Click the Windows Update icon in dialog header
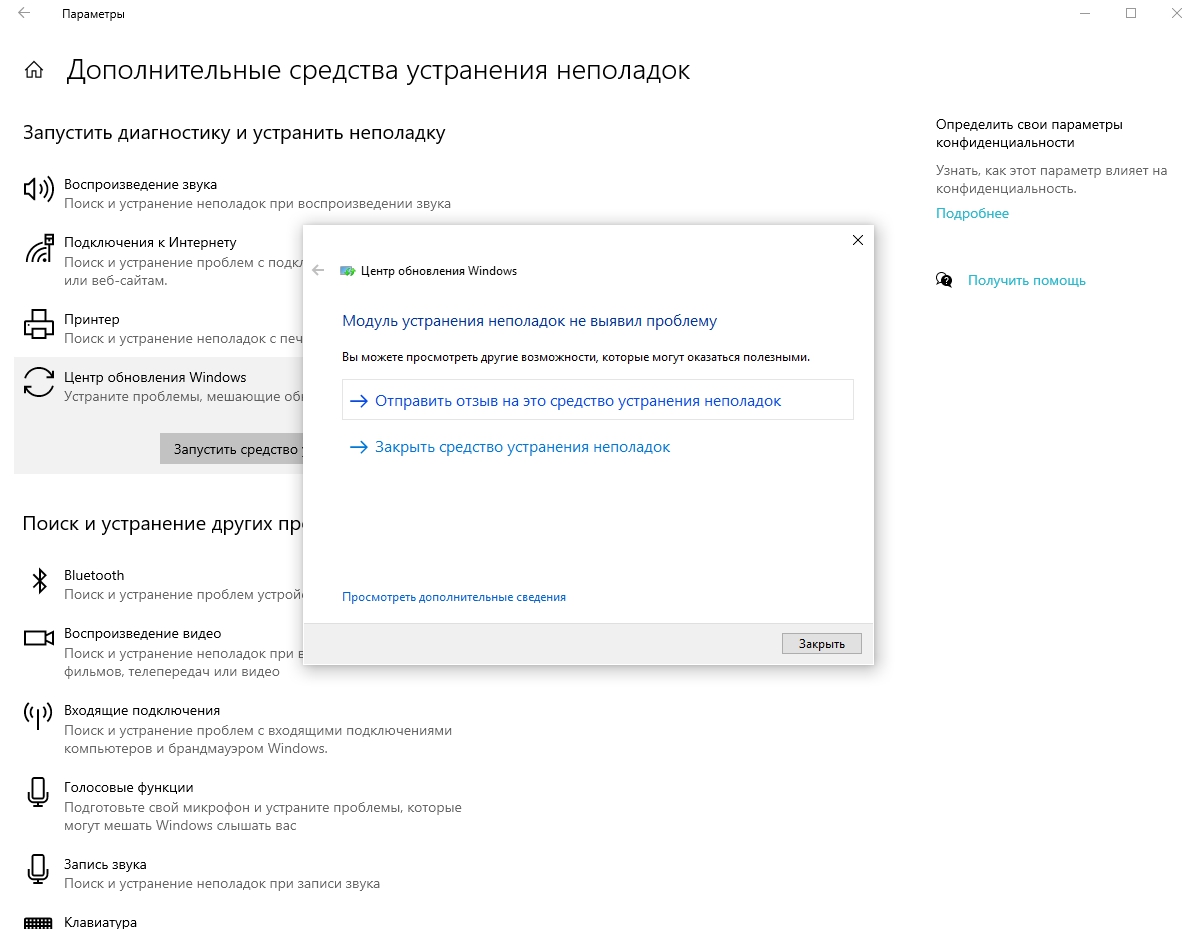1189x929 pixels. pos(347,271)
